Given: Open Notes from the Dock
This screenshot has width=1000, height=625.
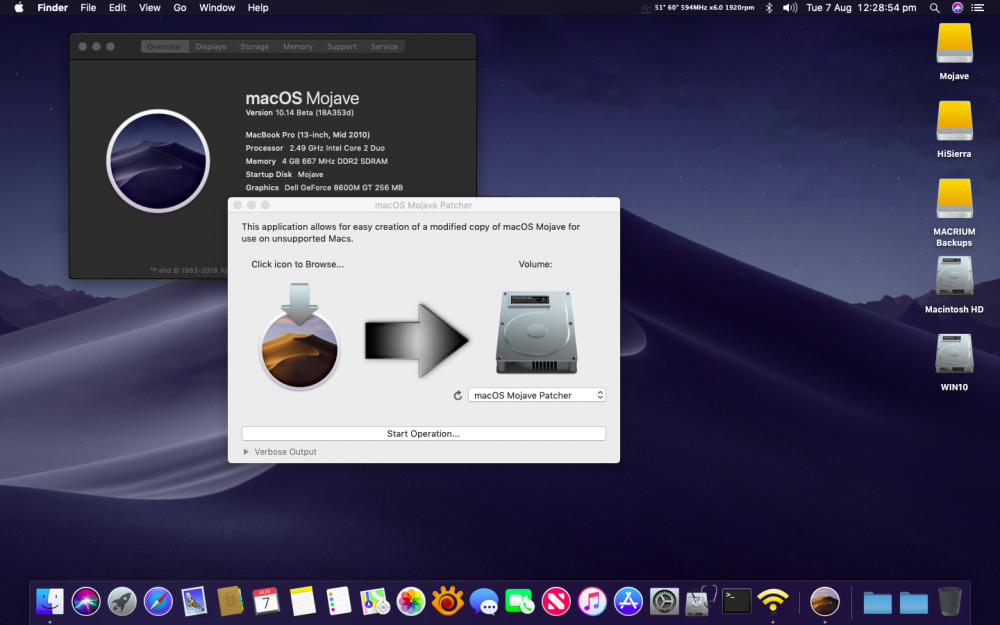Looking at the screenshot, I should [302, 601].
